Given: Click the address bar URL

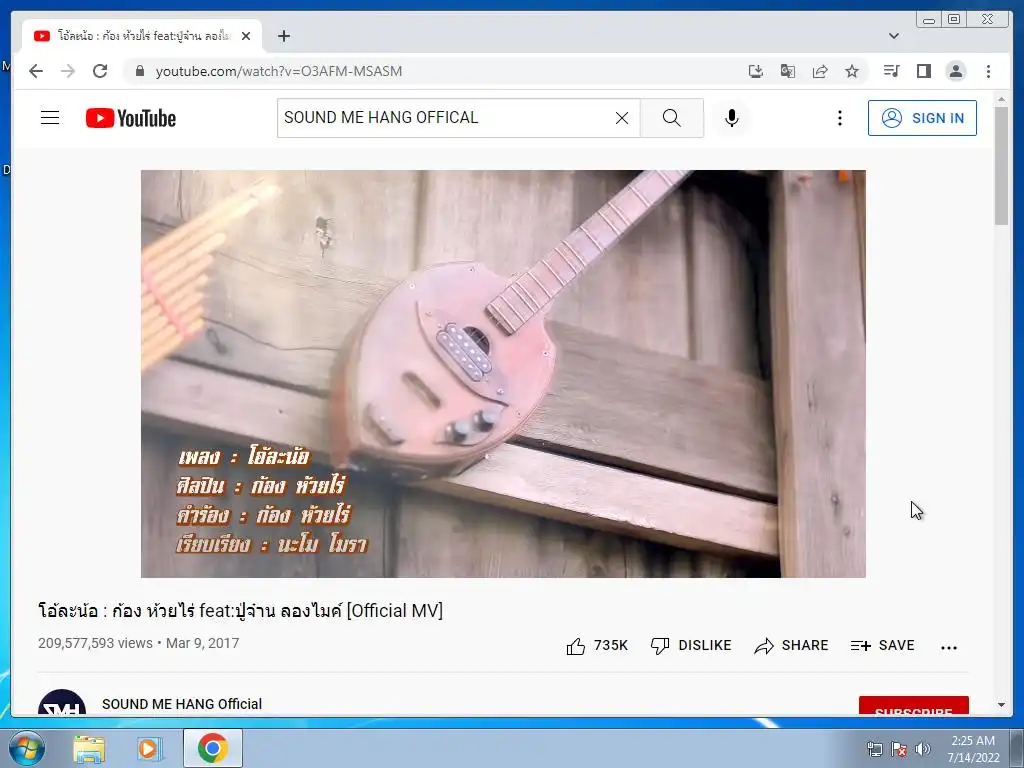Looking at the screenshot, I should pos(279,71).
